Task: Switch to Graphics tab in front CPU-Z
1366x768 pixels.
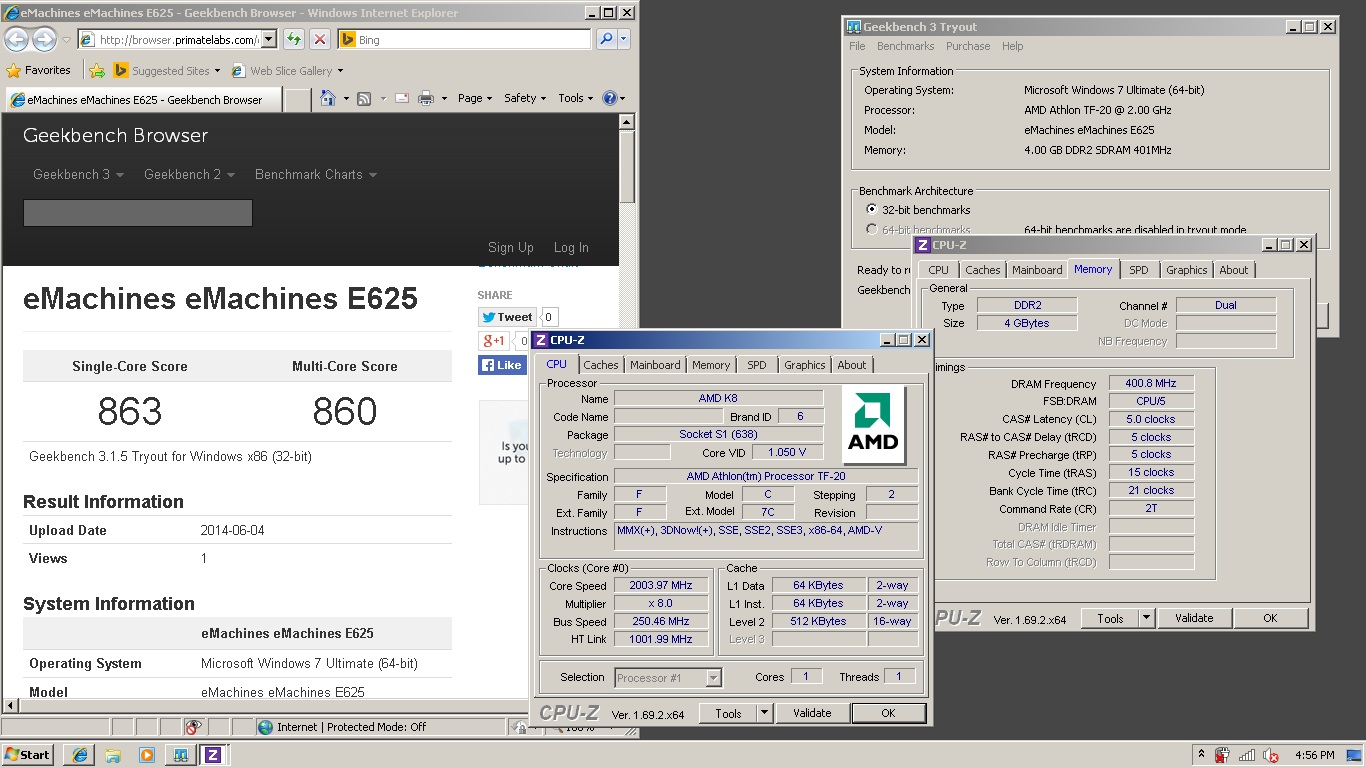Action: point(804,365)
